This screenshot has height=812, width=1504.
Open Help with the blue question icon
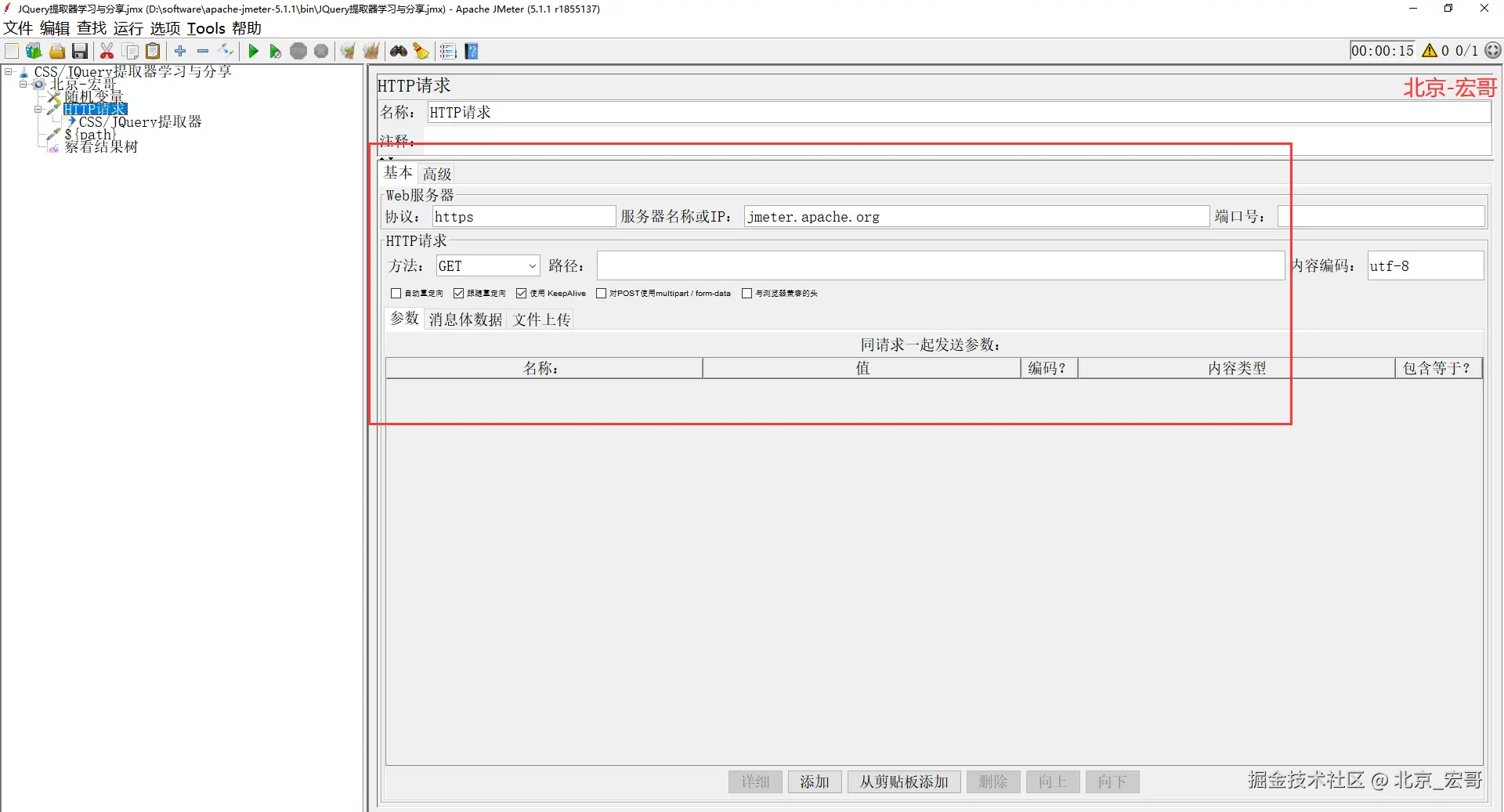(x=472, y=52)
